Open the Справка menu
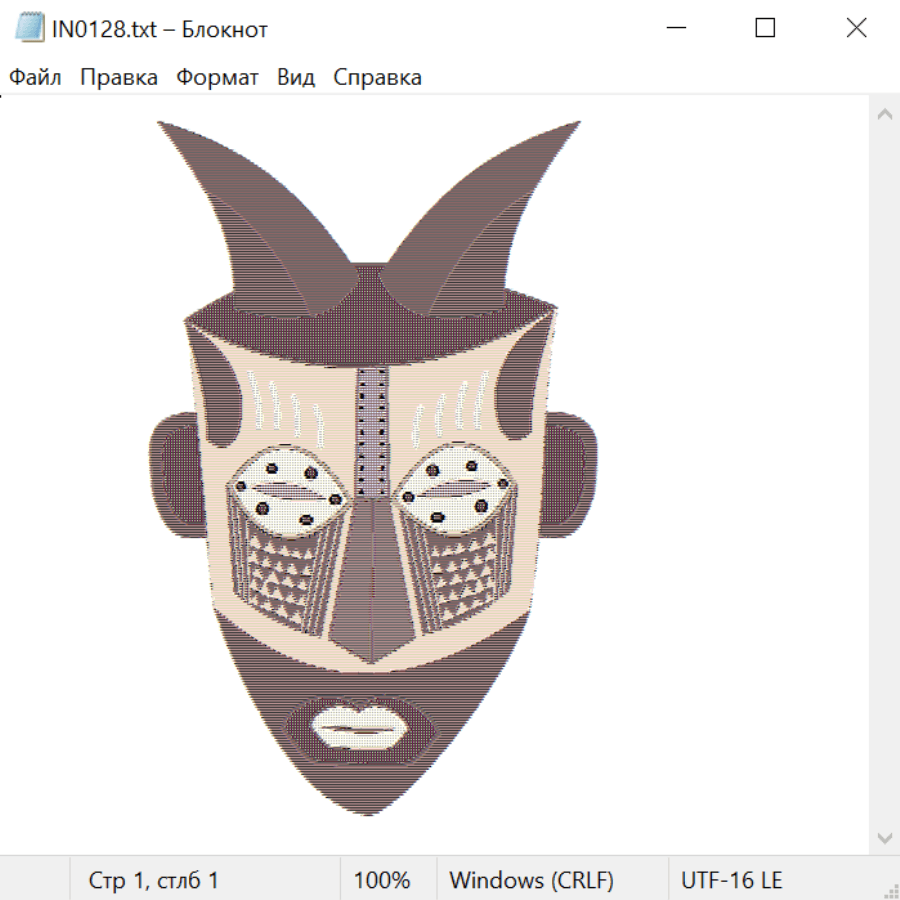900x900 pixels. click(x=377, y=78)
